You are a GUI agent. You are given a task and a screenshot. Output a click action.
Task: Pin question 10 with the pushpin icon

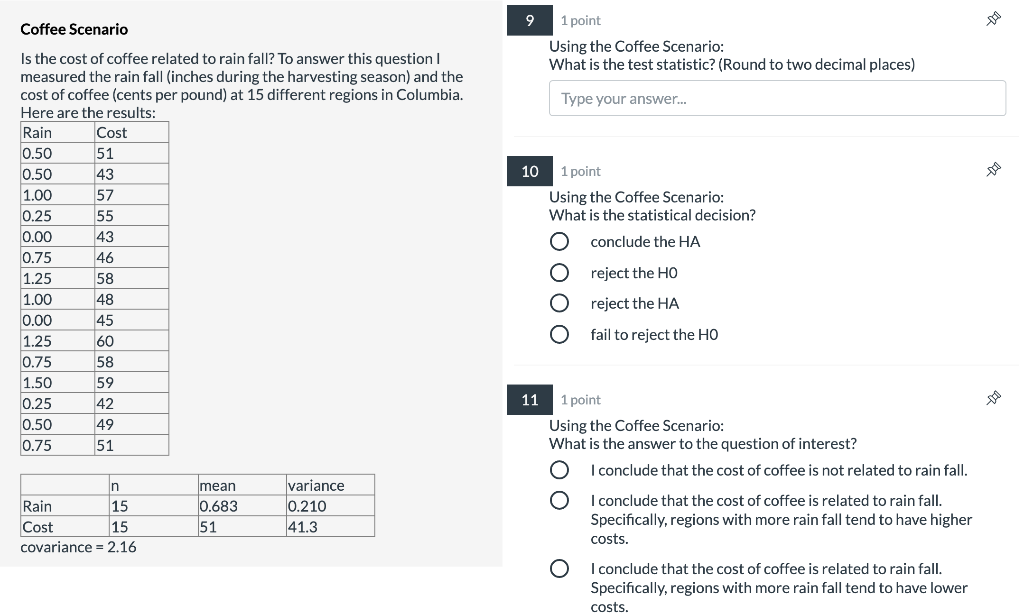[x=993, y=170]
